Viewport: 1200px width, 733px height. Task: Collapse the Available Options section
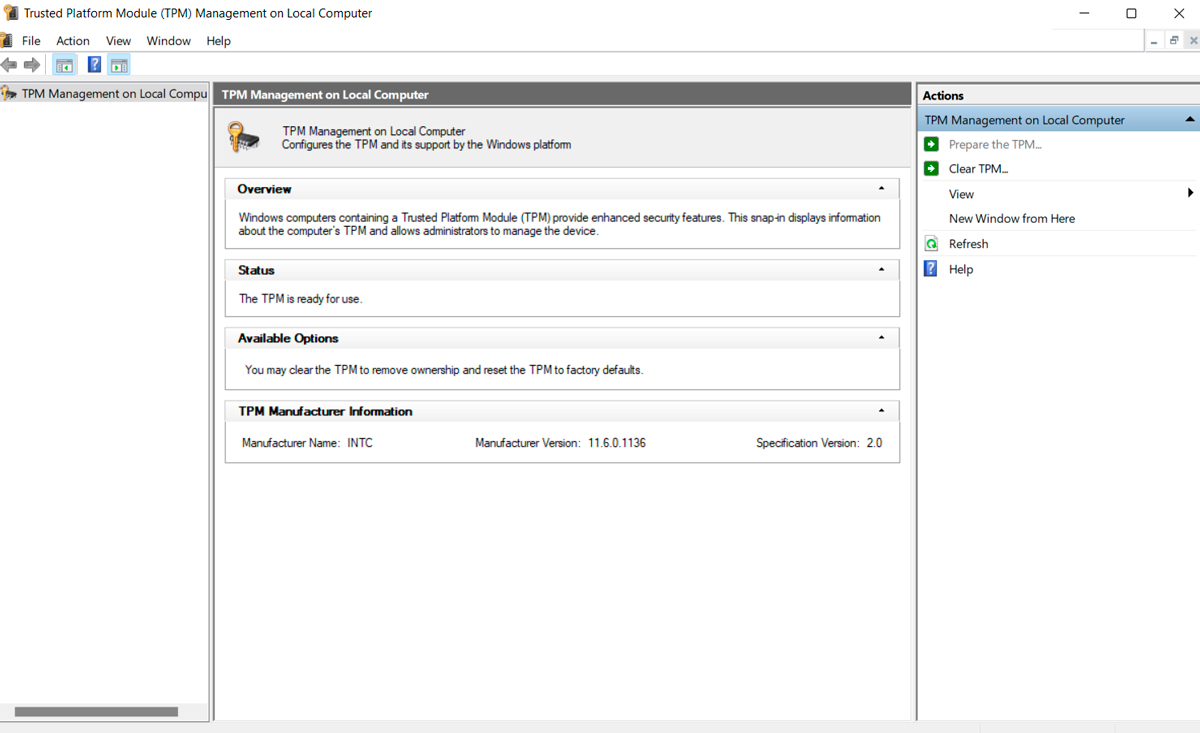881,338
